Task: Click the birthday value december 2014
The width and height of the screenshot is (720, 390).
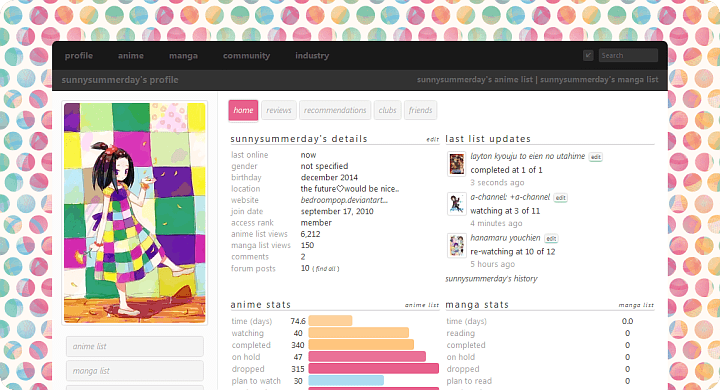Action: [329, 177]
